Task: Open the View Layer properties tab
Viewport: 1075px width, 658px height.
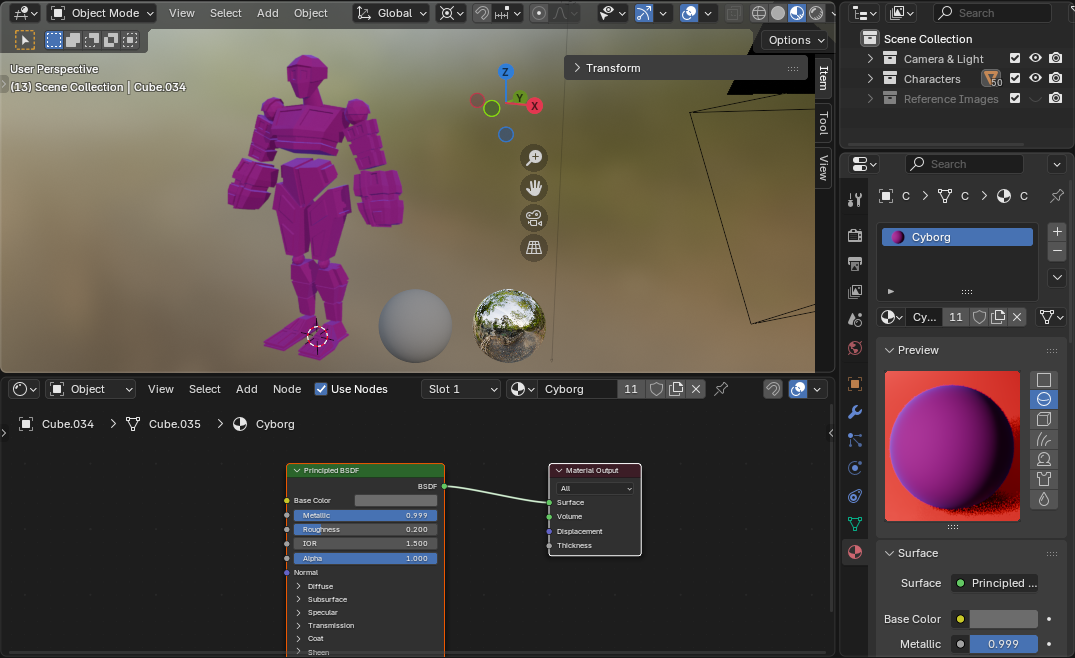Action: pos(855,292)
